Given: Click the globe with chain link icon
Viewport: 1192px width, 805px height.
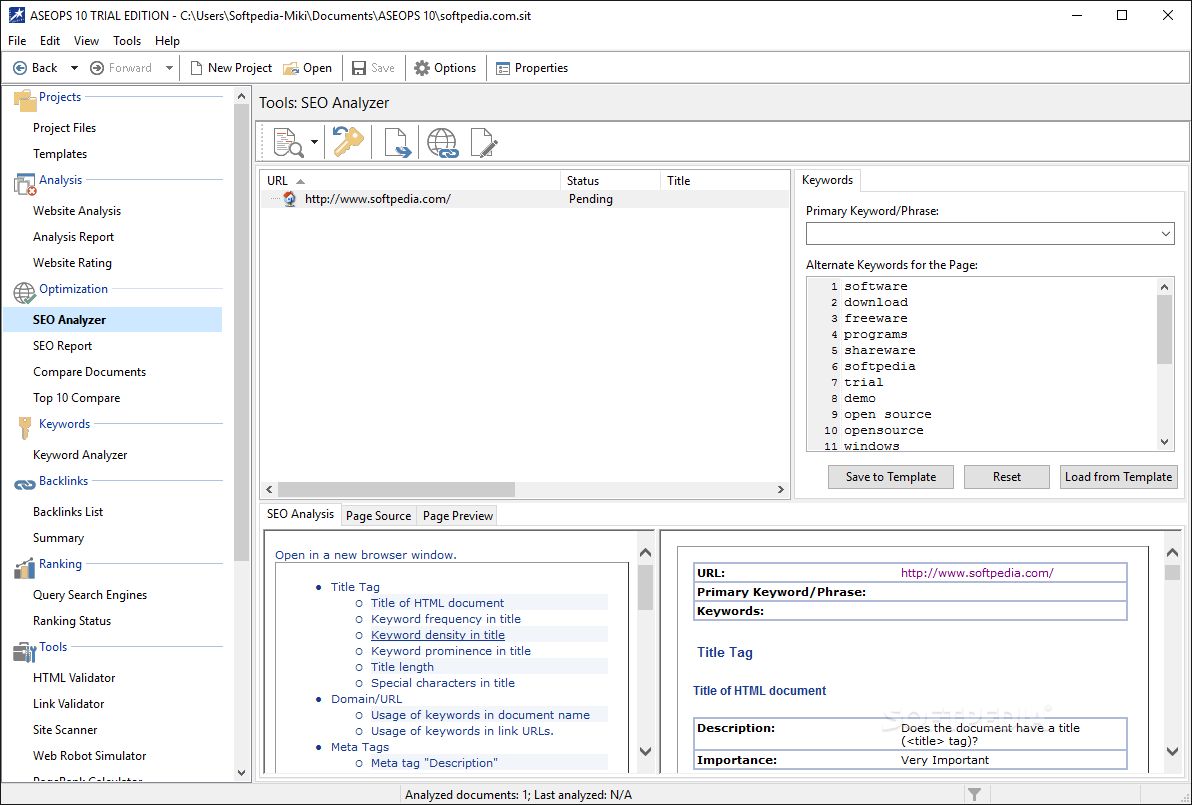Looking at the screenshot, I should click(x=442, y=142).
